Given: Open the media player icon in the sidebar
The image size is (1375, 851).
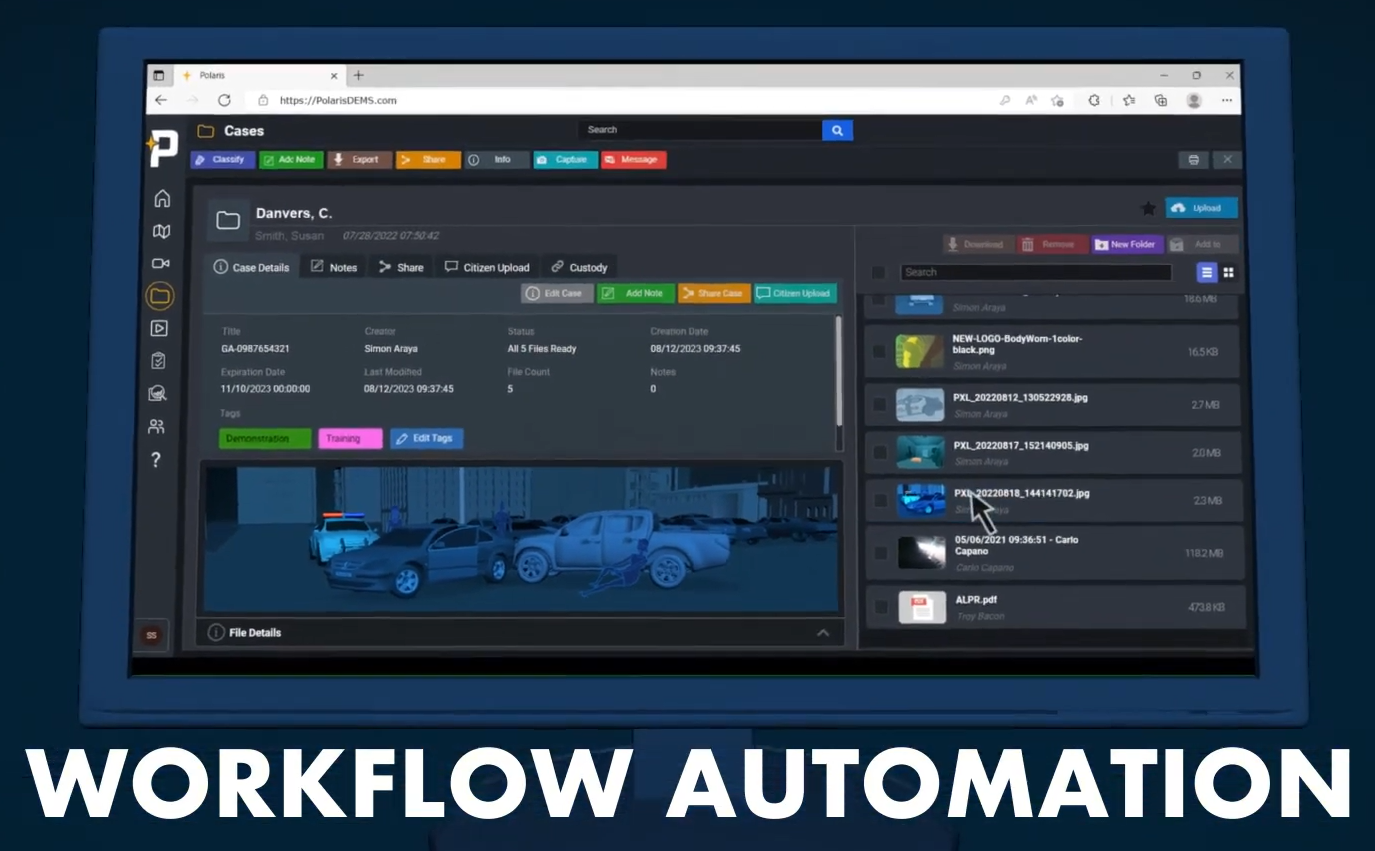Looking at the screenshot, I should [x=159, y=328].
